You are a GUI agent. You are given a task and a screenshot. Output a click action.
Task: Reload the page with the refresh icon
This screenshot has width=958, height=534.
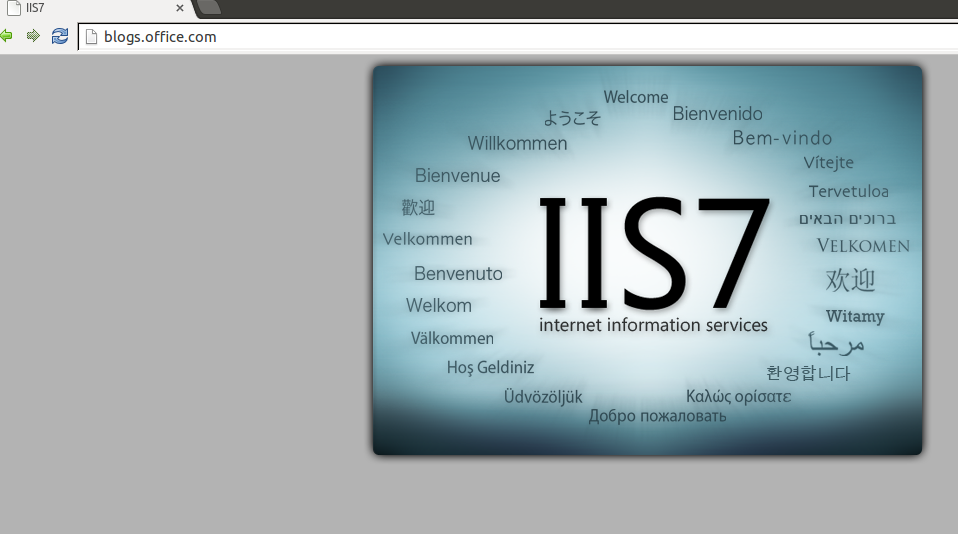(x=60, y=36)
